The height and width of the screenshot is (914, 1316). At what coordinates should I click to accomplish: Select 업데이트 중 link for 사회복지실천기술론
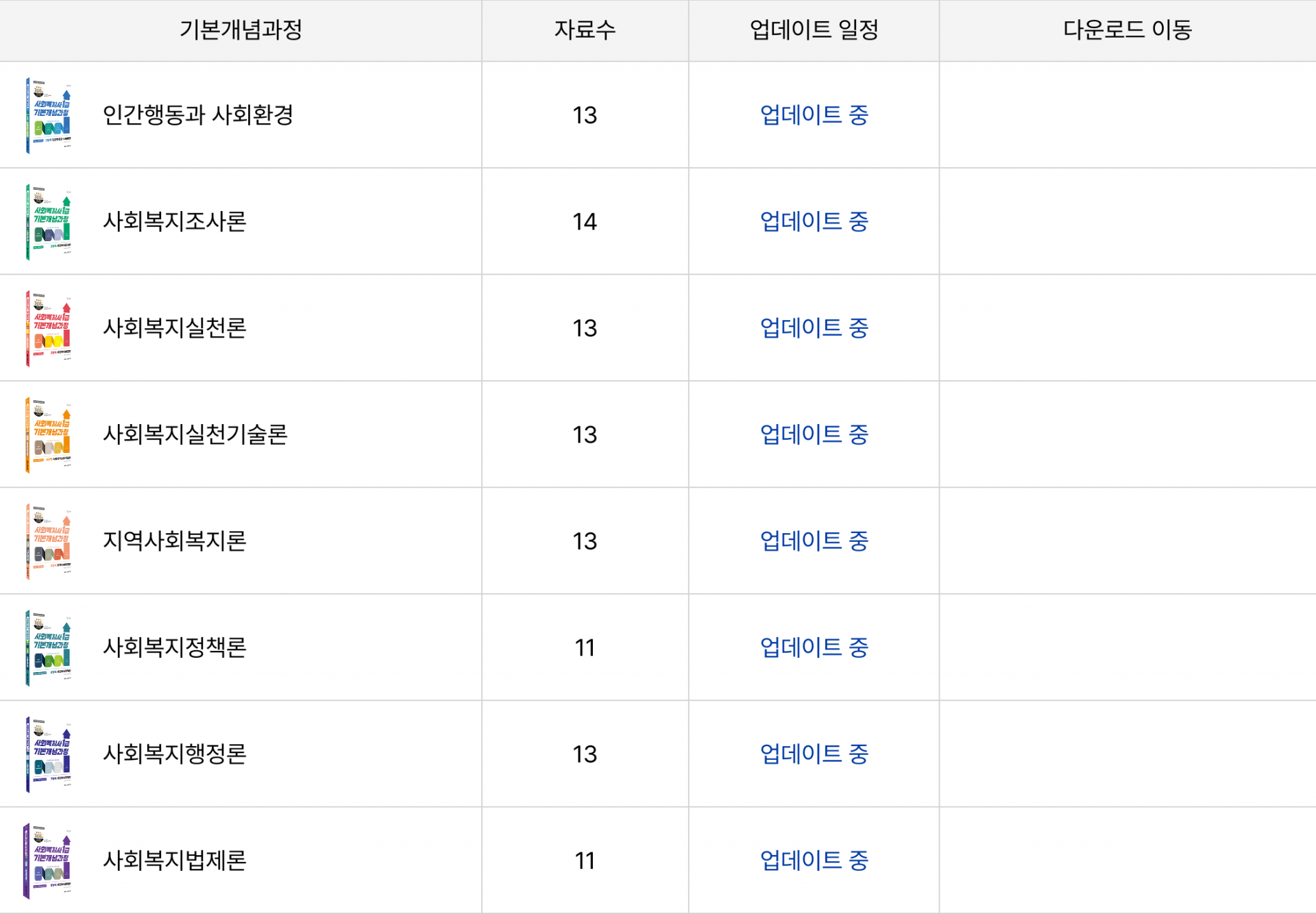[814, 434]
